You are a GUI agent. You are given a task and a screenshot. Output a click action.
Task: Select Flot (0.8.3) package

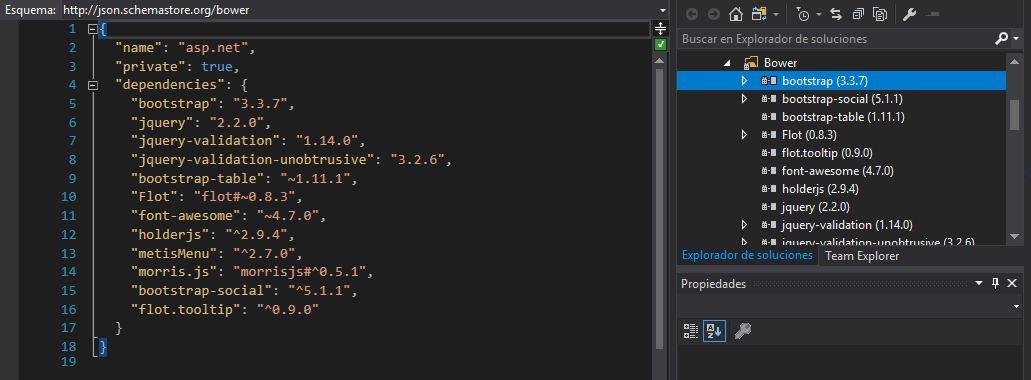click(809, 135)
